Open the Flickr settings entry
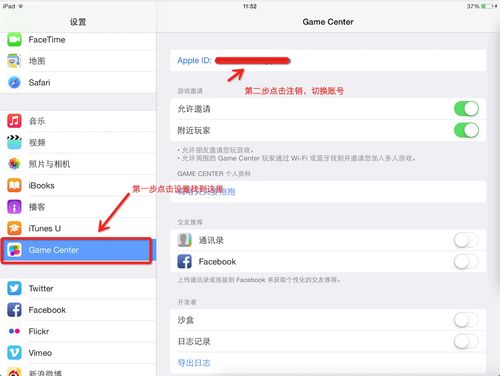This screenshot has height=376, width=500. tap(78, 331)
